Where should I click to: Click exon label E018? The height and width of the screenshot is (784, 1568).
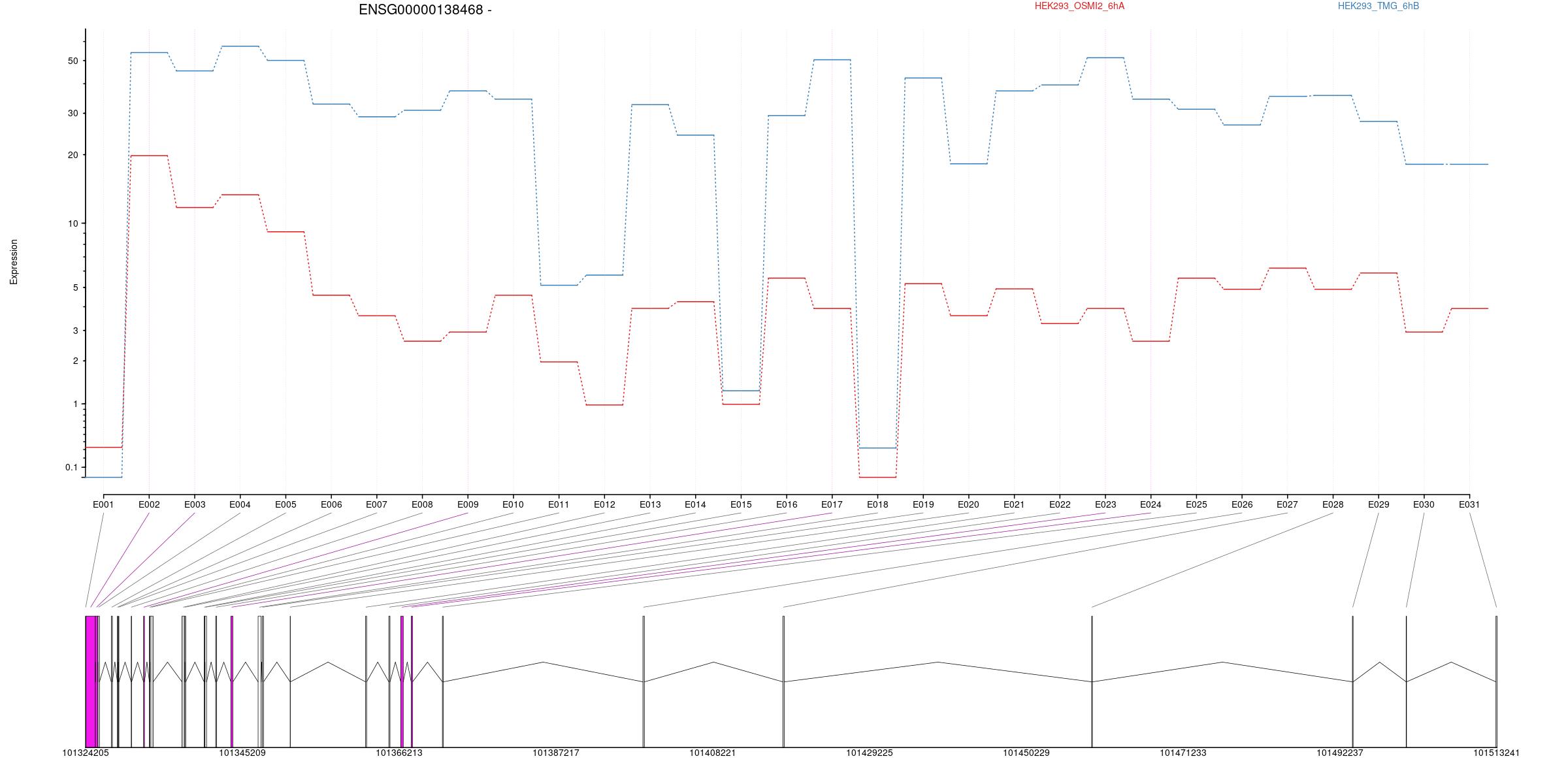coord(877,504)
